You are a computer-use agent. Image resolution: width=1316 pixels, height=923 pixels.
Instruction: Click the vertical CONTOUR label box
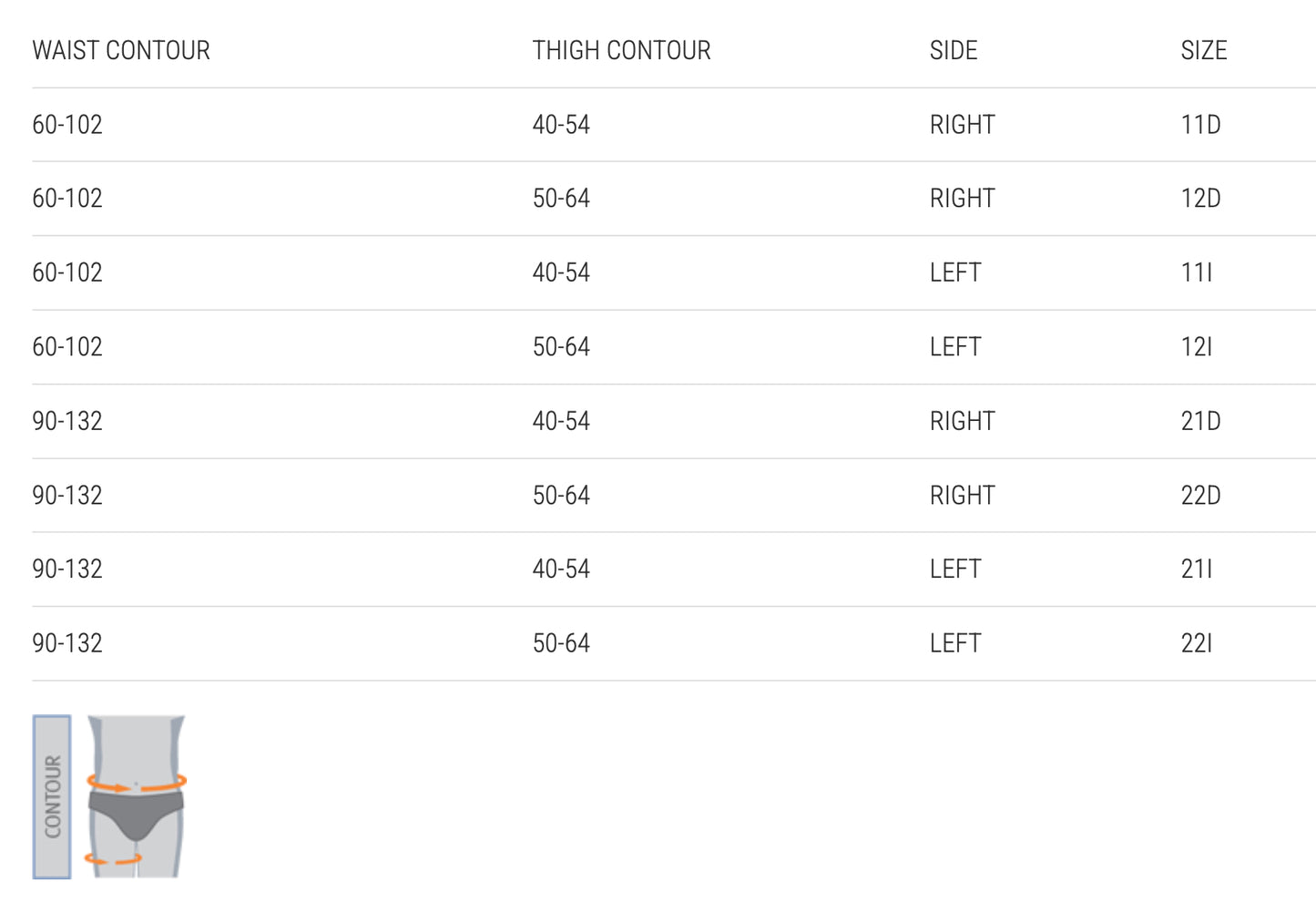[x=52, y=797]
